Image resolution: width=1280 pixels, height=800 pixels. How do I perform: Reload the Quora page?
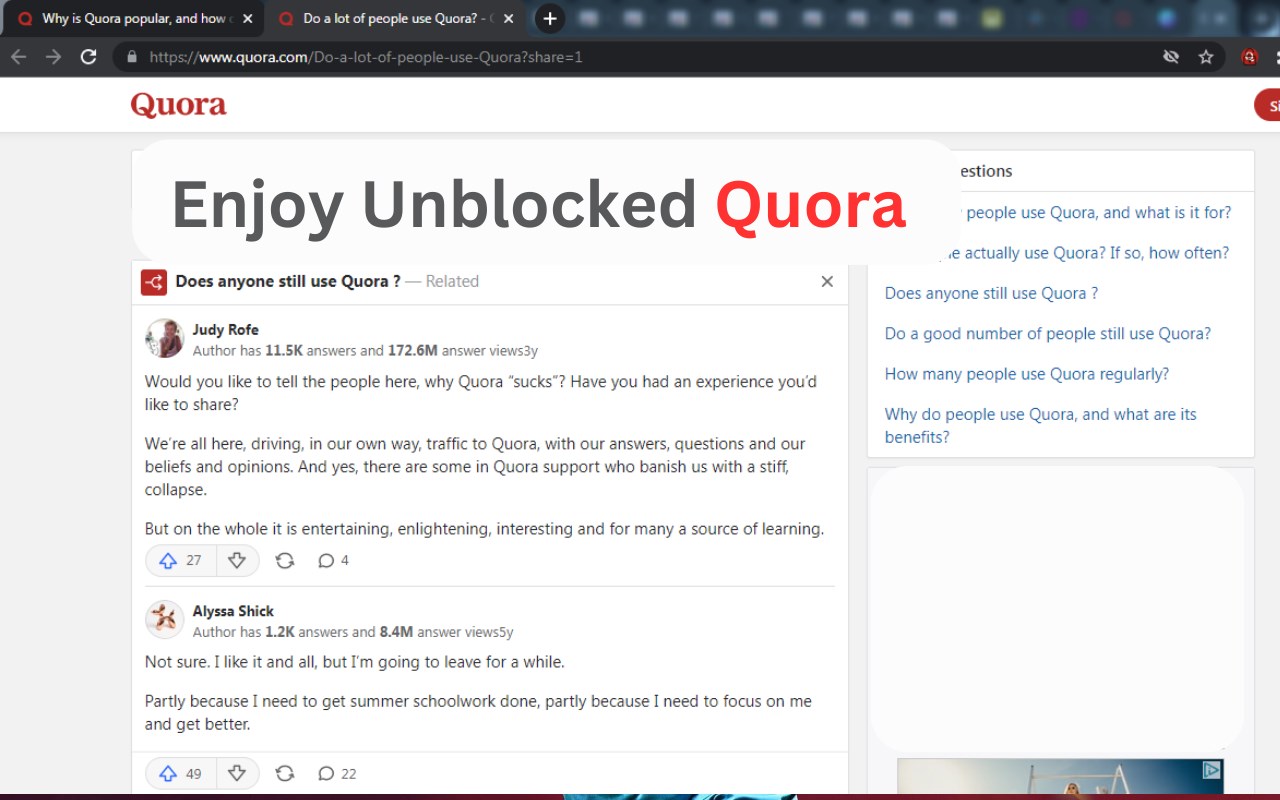tap(89, 57)
